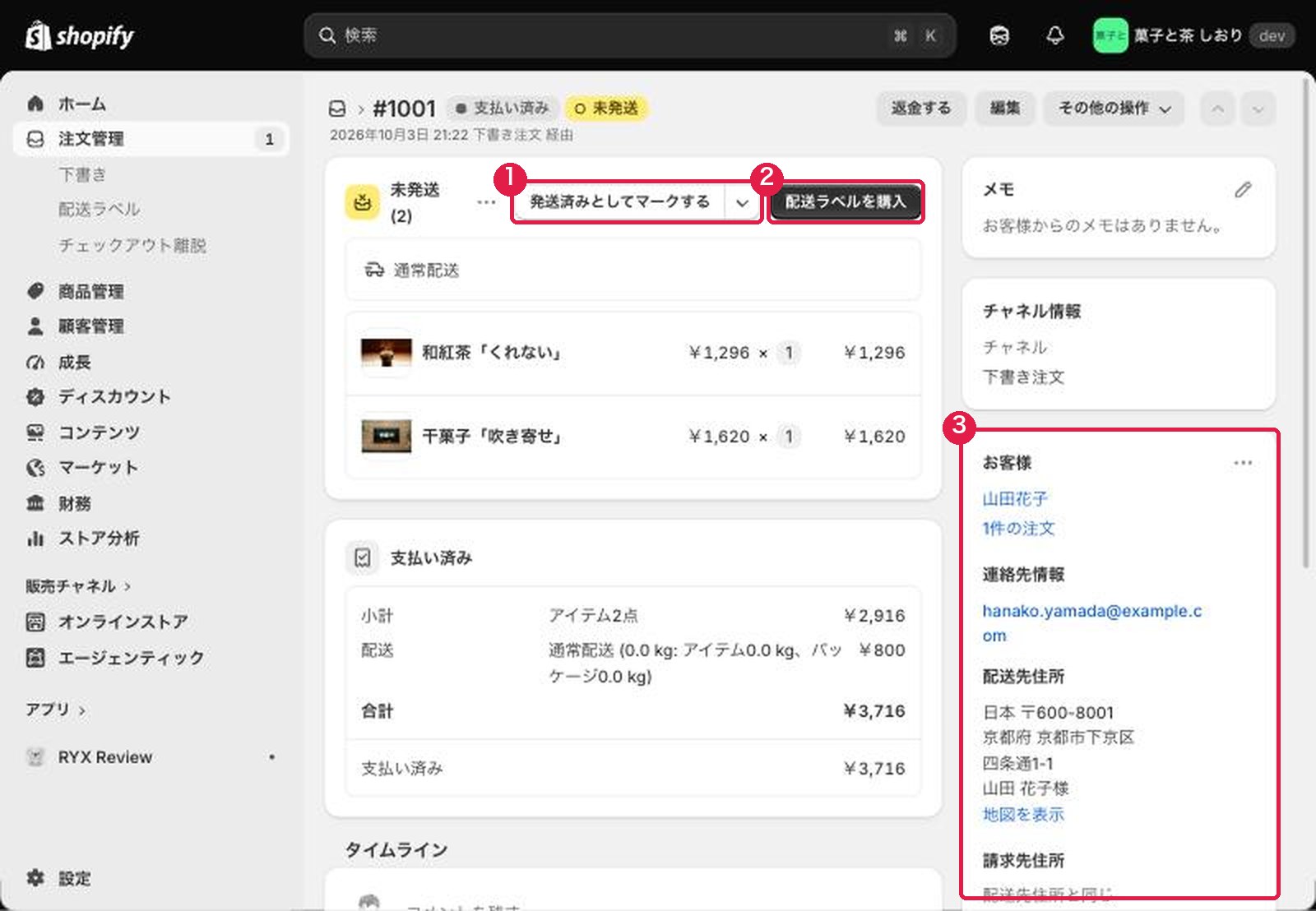This screenshot has width=1316, height=911.
Task: Click the 返金する button
Action: (920, 108)
